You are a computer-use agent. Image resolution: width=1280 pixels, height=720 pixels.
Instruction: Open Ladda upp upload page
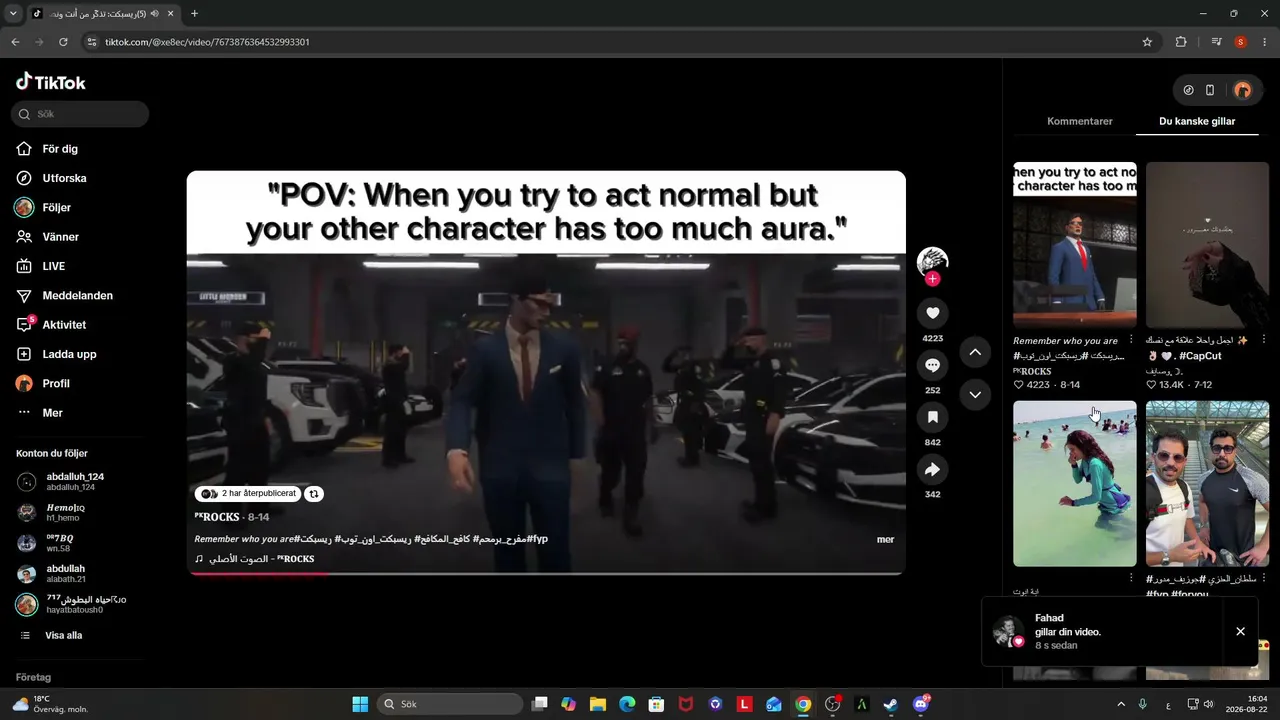click(x=69, y=354)
